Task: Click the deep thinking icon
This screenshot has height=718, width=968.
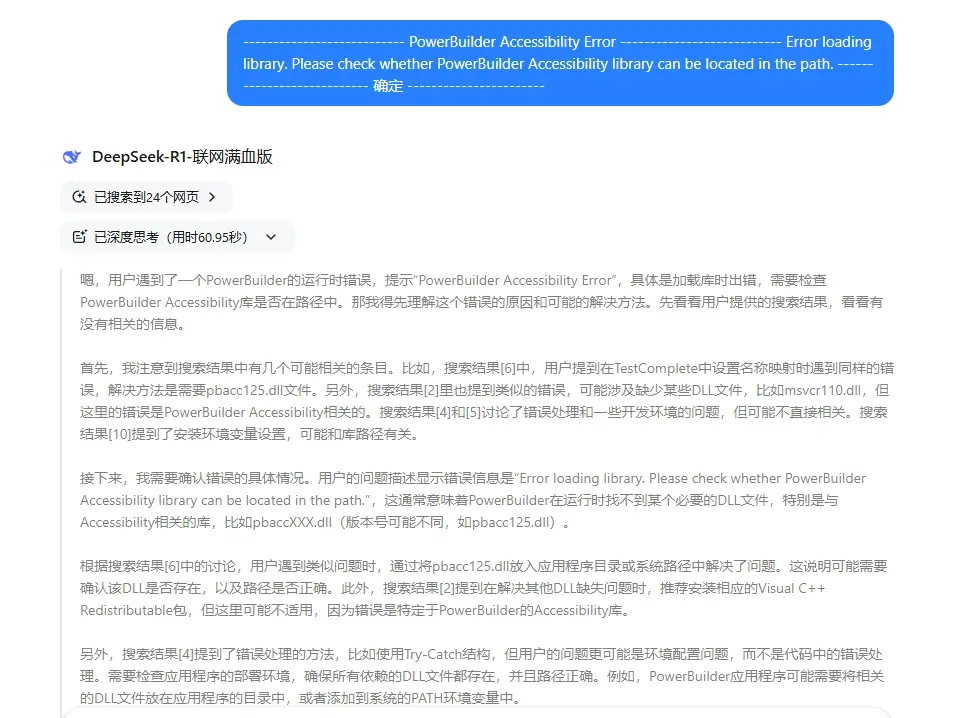Action: click(x=79, y=237)
